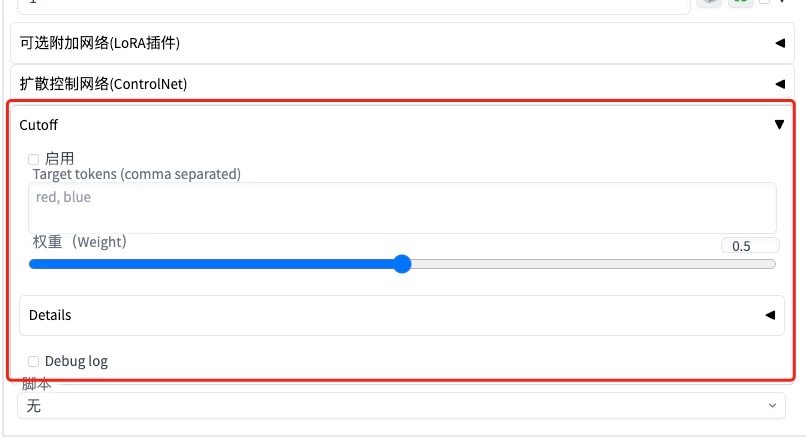Click the Details section label

pos(50,315)
